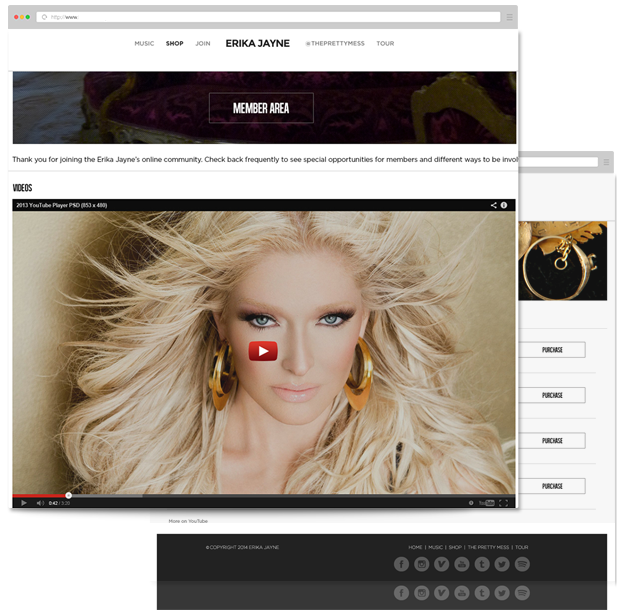
Task: Click the Twitter icon in the upper footer row
Action: pos(502,564)
